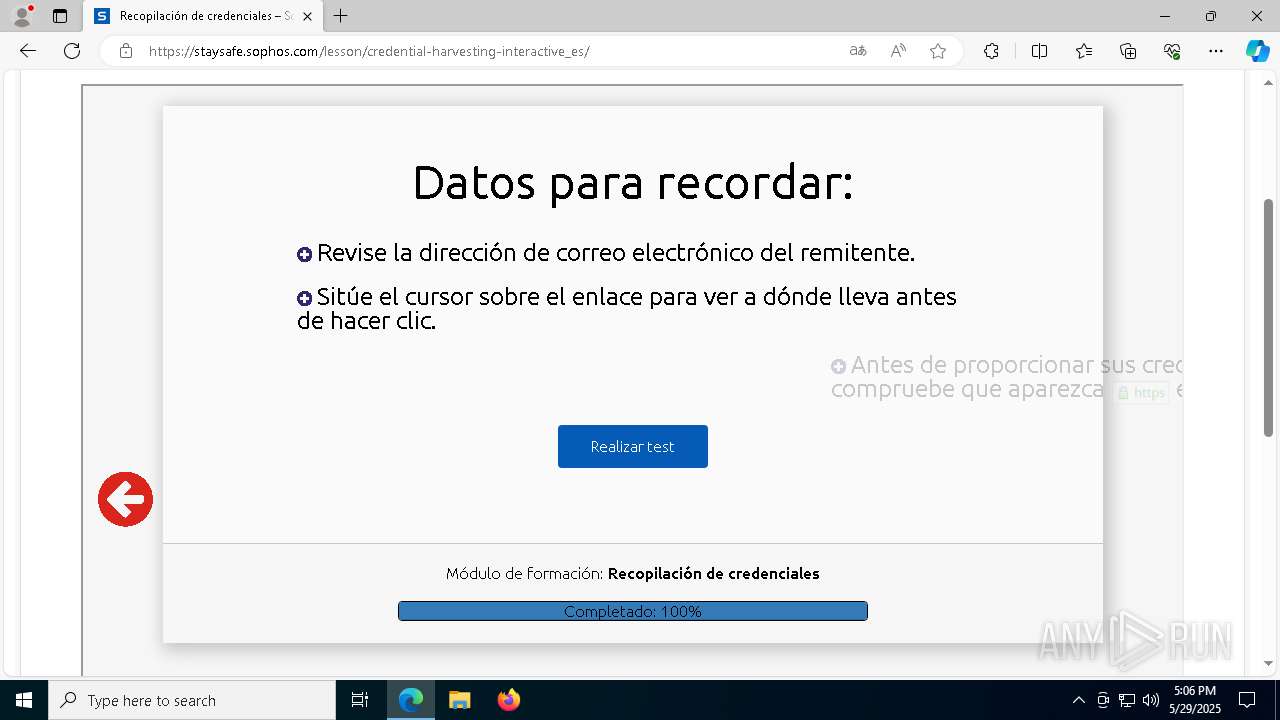The width and height of the screenshot is (1280, 720).
Task: Click the Read aloud icon
Action: click(898, 51)
